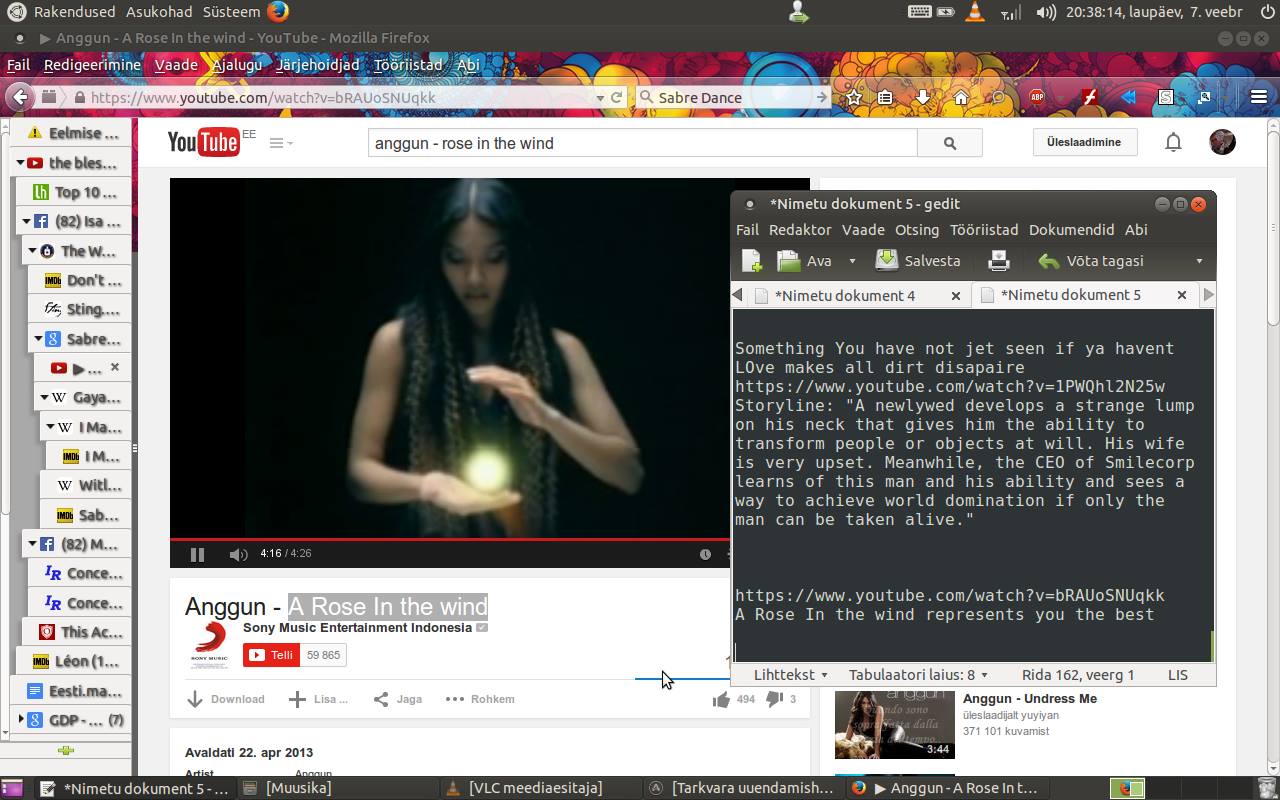Add new tab with green plus
1280x800 pixels.
point(66,751)
